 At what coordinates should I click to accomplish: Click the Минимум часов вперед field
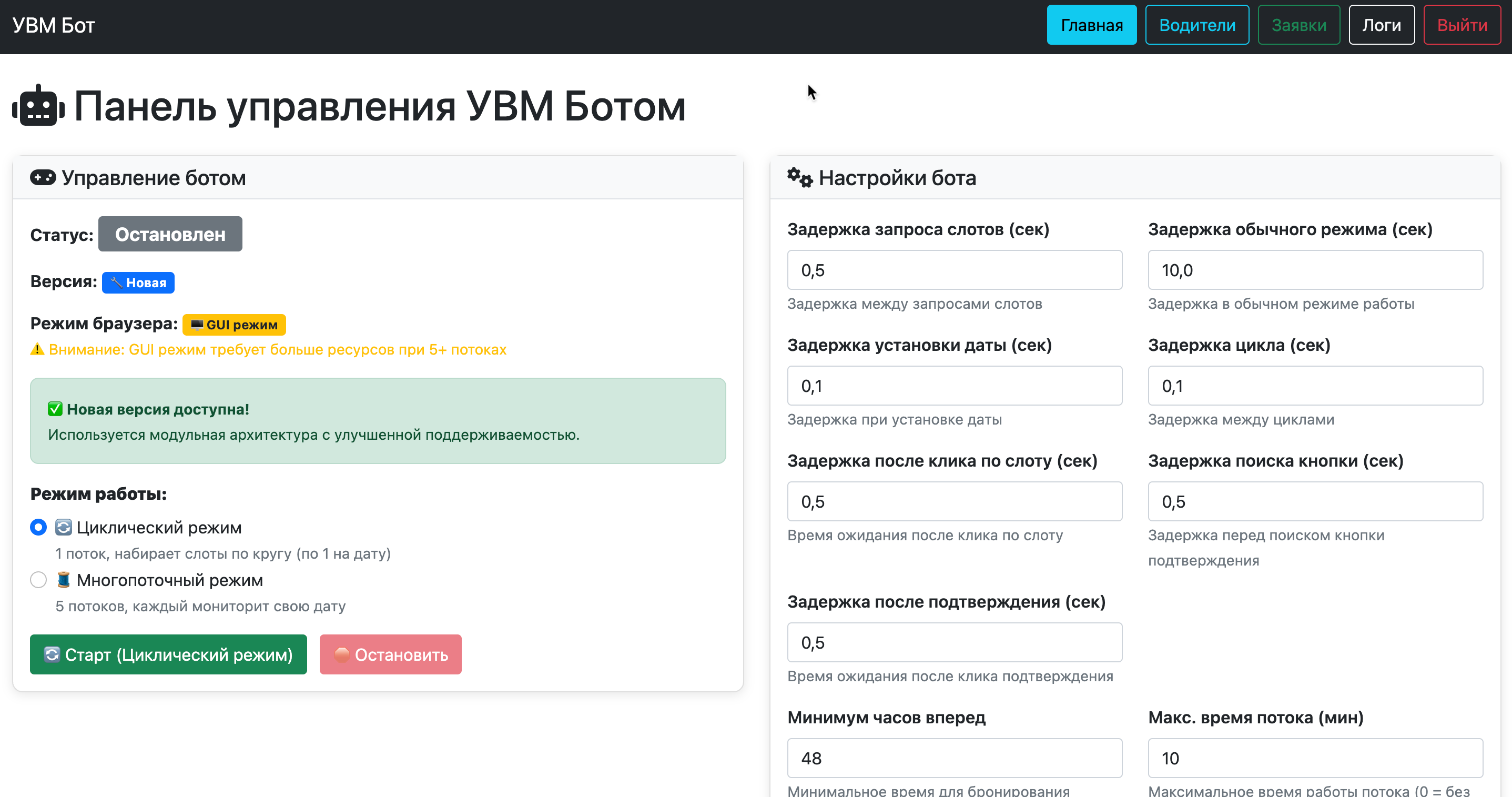[955, 758]
